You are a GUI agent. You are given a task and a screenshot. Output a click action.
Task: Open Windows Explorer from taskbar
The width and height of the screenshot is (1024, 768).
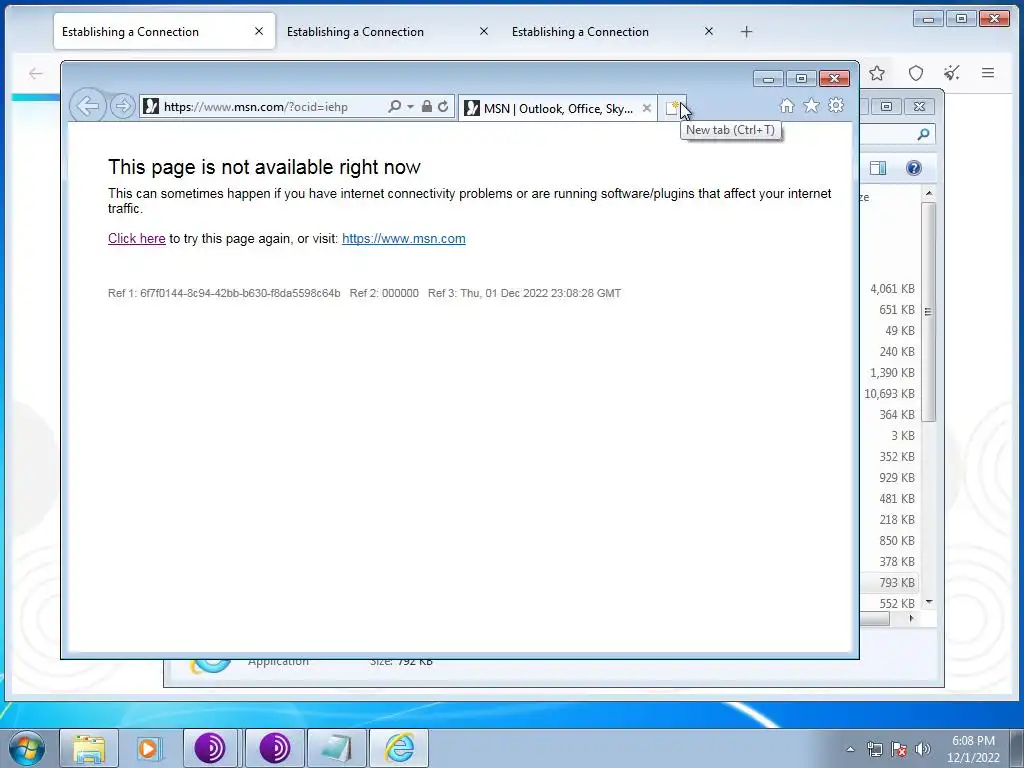pyautogui.click(x=89, y=748)
